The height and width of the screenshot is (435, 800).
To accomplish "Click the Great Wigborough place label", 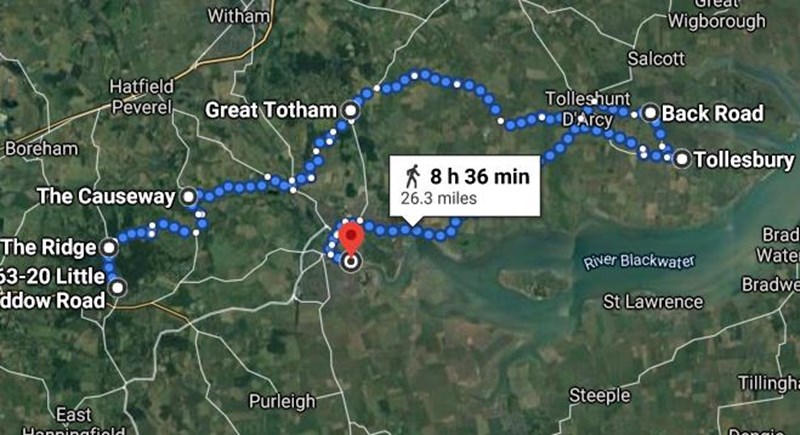I will coord(717,14).
